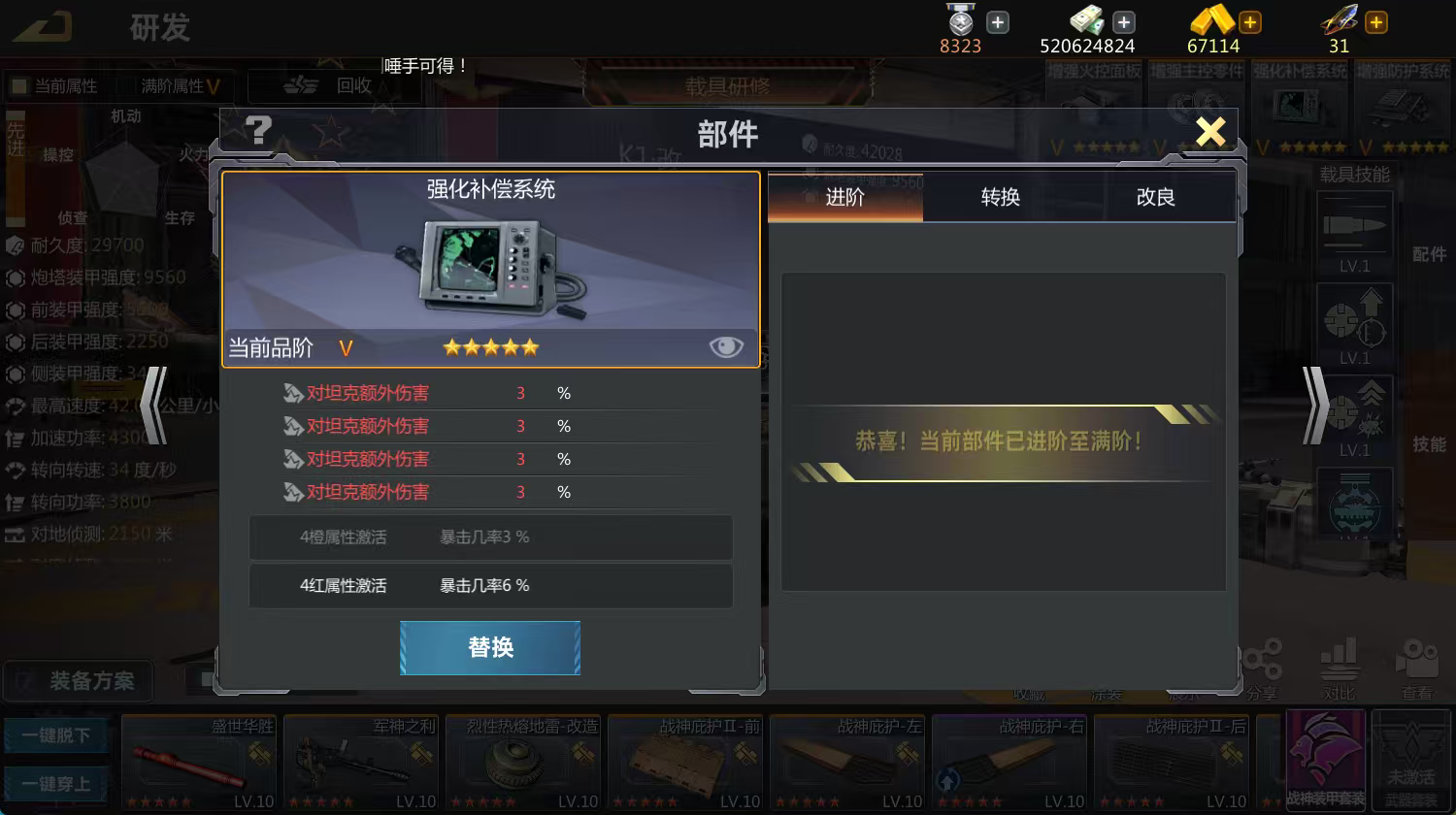Go to next component with right arrow
Screen dimensions: 1456x815
[x=1315, y=405]
